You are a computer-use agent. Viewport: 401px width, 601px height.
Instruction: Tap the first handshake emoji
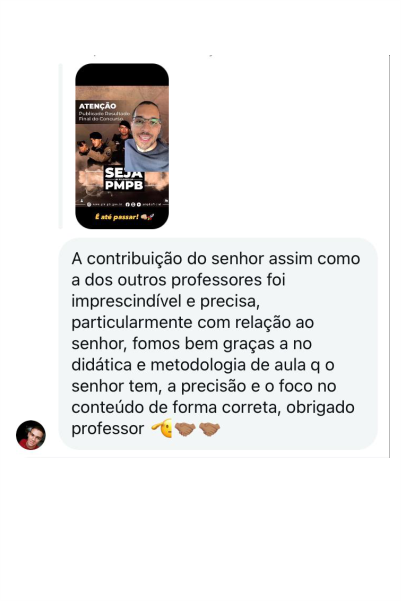click(x=185, y=429)
